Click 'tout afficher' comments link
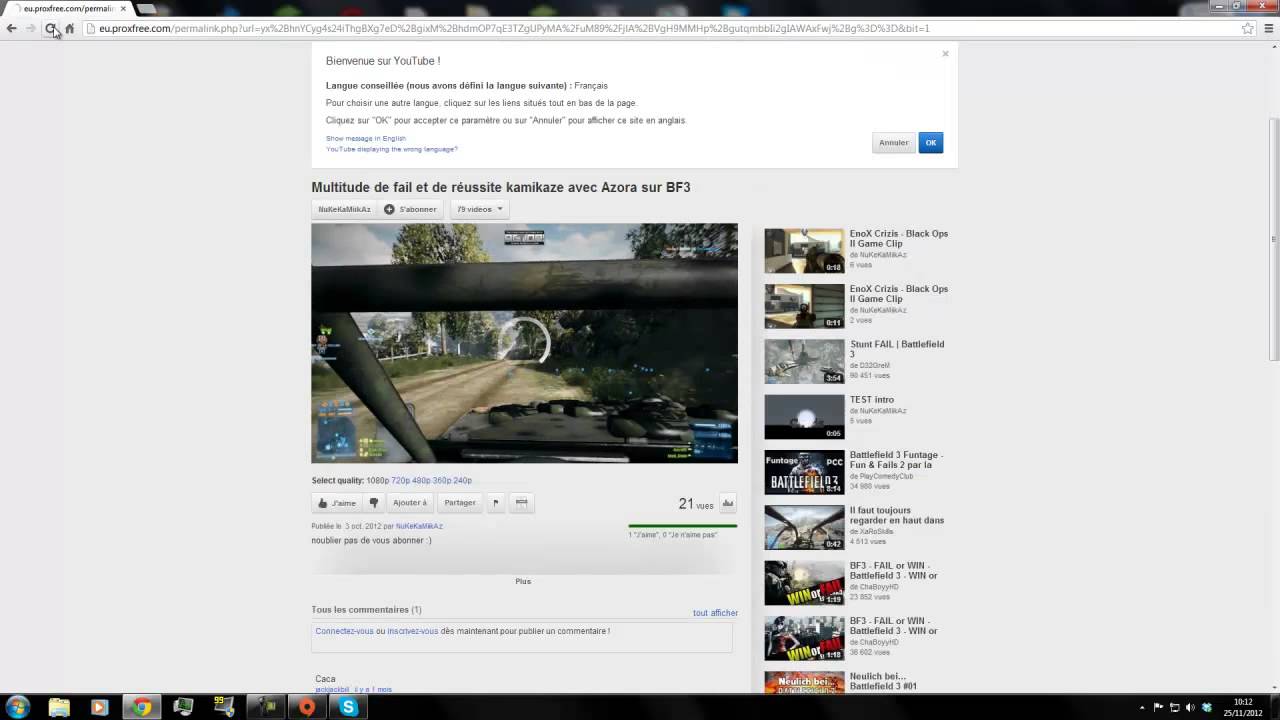Screen dimensions: 1280x720 (x=716, y=613)
